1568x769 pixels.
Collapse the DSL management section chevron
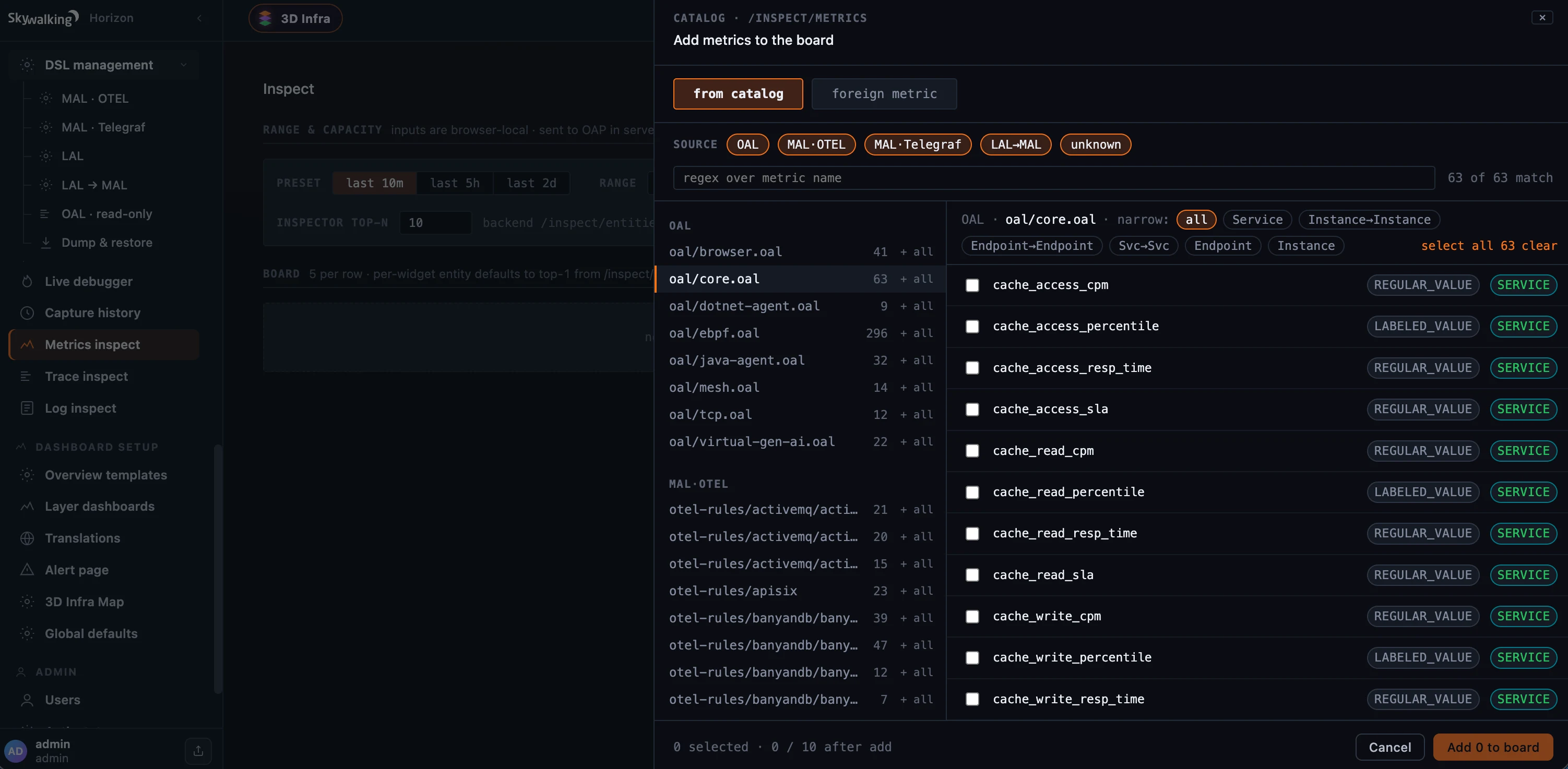tap(183, 65)
